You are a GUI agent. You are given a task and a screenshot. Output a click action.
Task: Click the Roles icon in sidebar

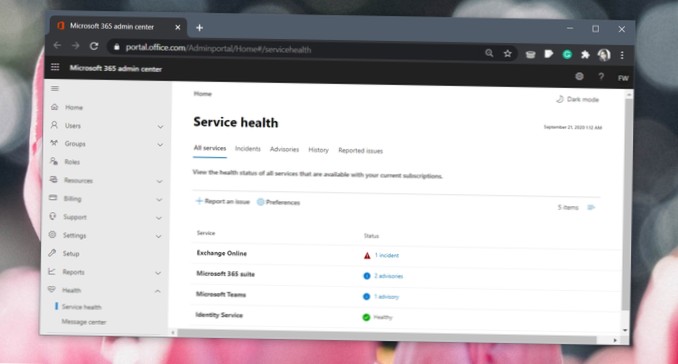[54, 161]
